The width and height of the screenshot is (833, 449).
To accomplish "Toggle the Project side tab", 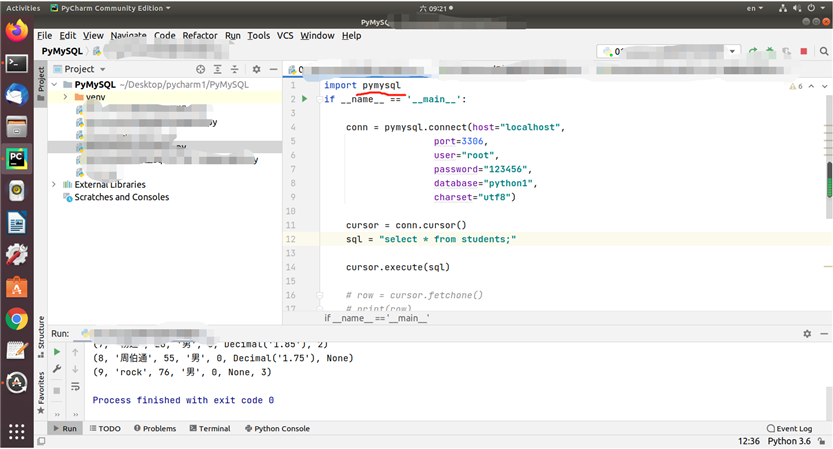I will (41, 84).
